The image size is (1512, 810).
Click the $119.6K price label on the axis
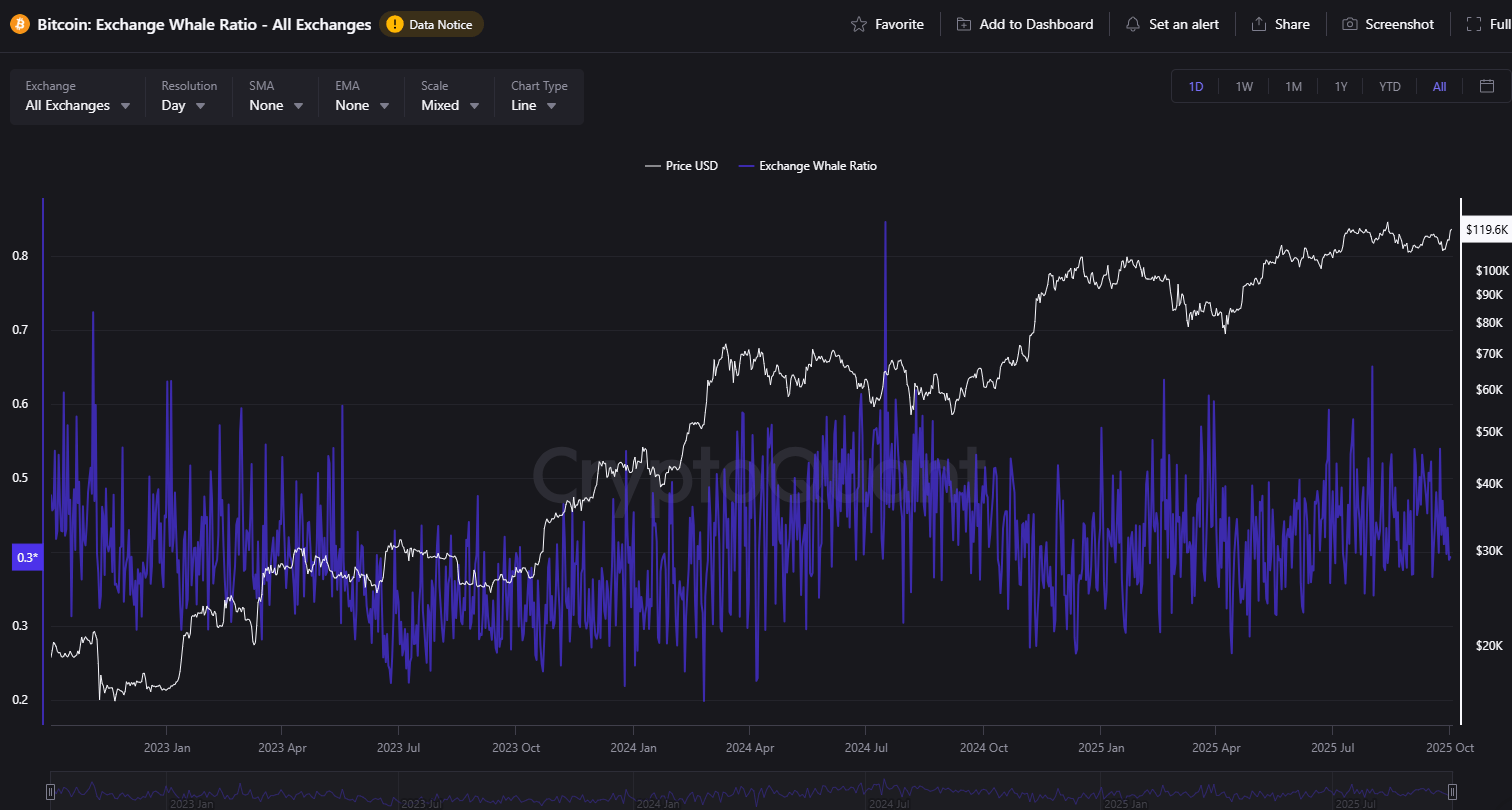[1487, 229]
